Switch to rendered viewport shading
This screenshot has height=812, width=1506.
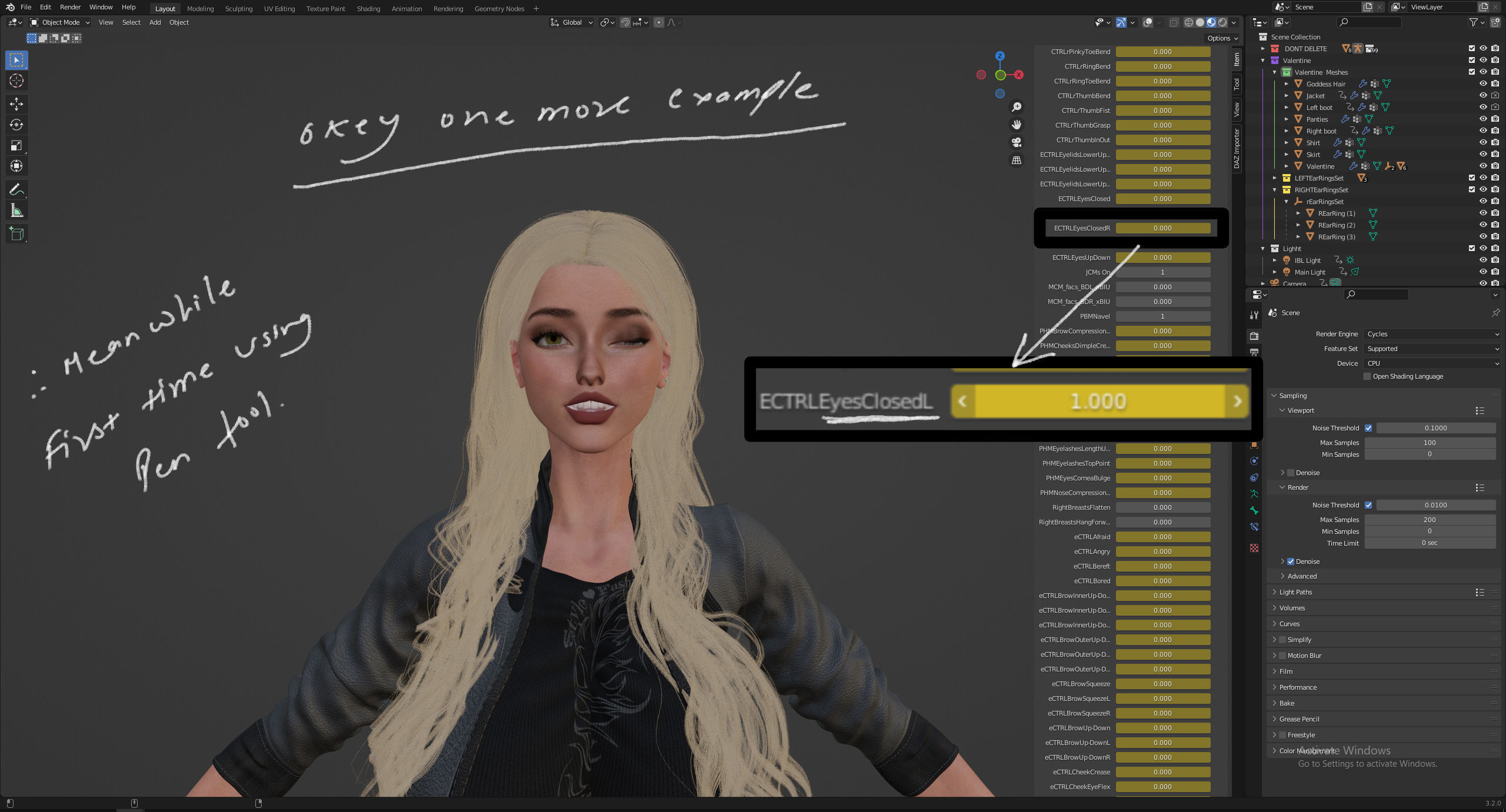(1222, 22)
